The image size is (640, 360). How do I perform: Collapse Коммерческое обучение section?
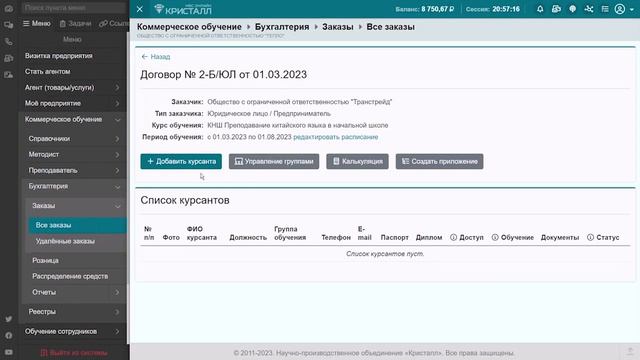73,120
